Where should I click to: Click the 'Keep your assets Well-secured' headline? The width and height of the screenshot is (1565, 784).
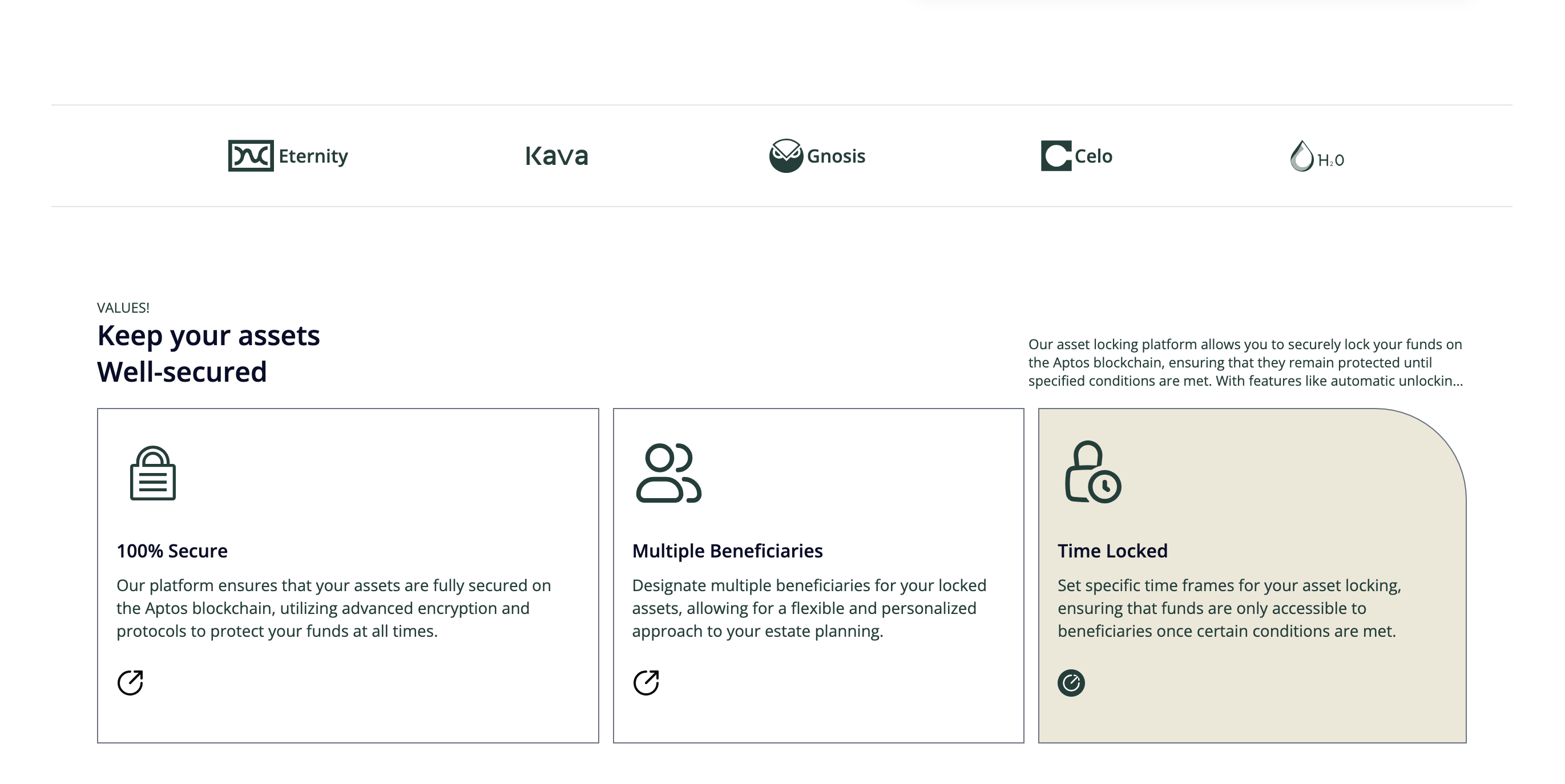tap(208, 353)
